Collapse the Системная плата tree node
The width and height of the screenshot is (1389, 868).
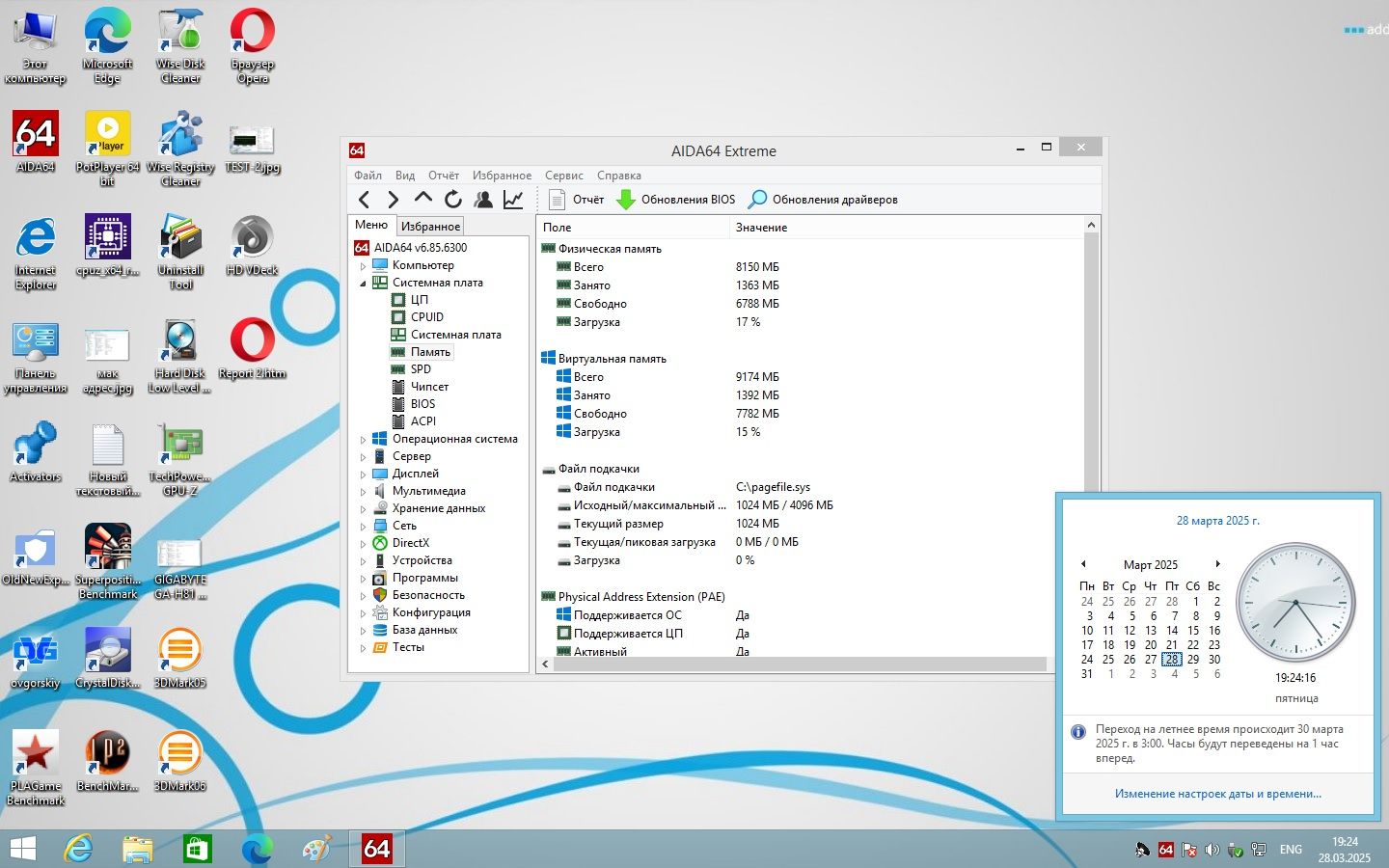(x=364, y=284)
